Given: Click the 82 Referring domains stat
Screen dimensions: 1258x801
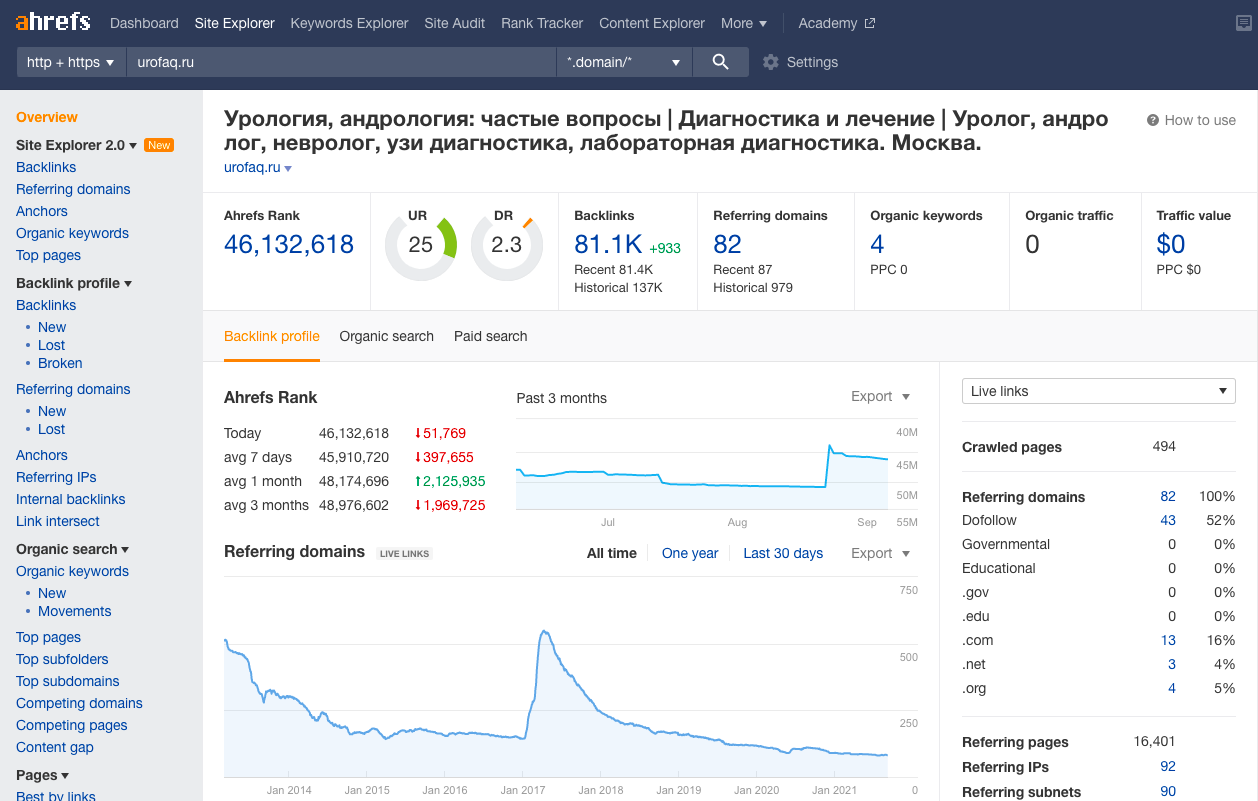Looking at the screenshot, I should click(727, 244).
